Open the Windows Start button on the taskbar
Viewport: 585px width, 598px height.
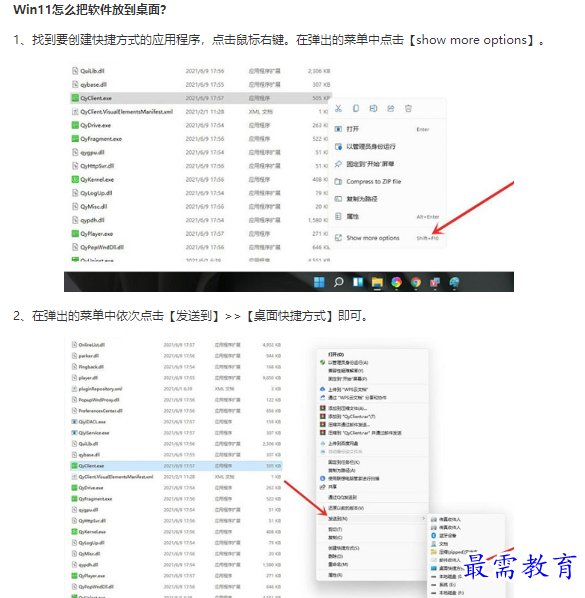pos(319,282)
